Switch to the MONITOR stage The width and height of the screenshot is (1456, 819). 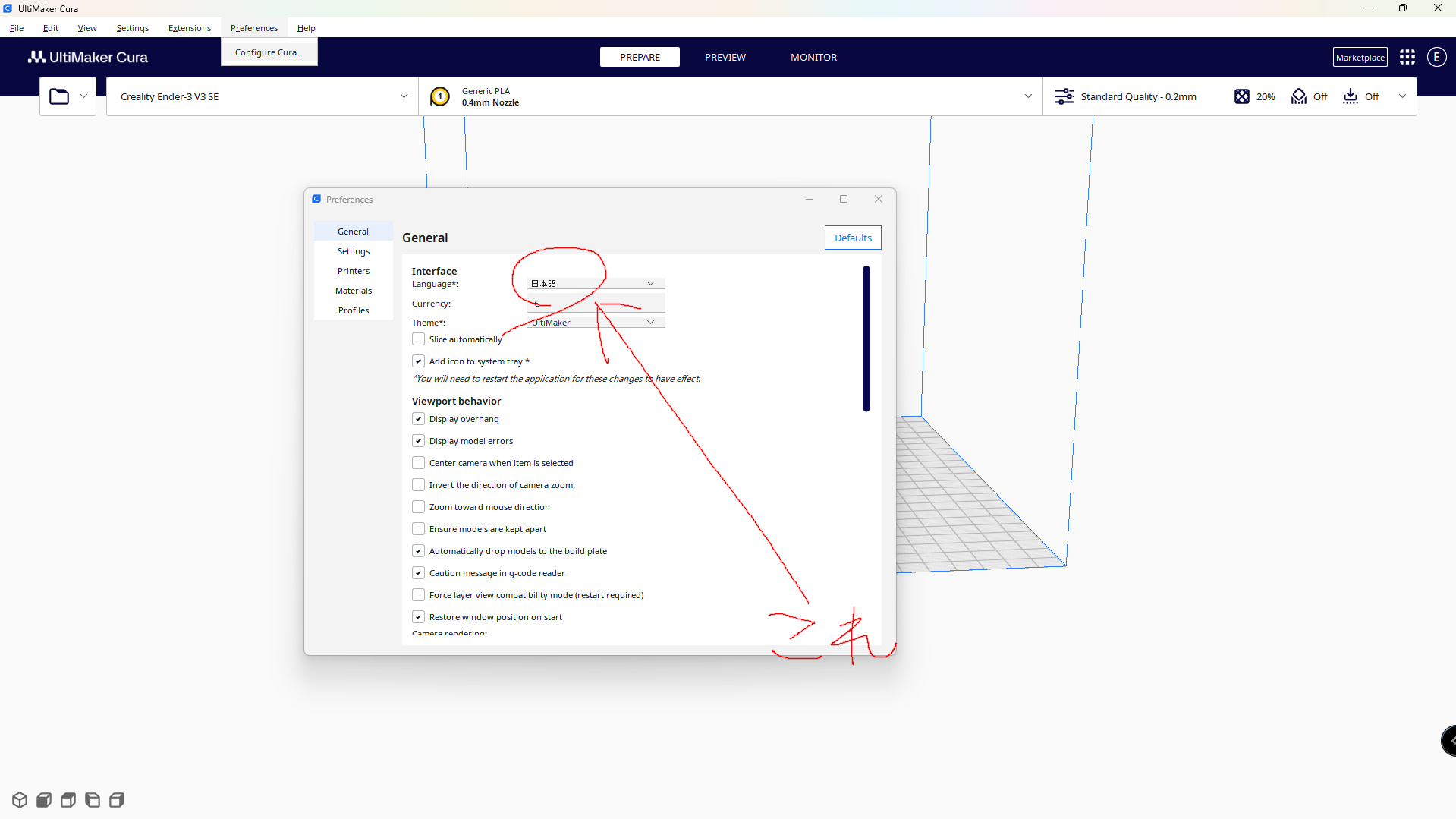click(814, 57)
